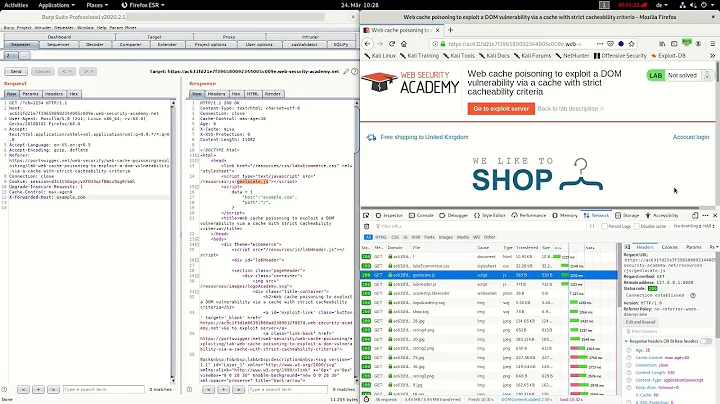Open a new Firefox tab with plus

450,30
